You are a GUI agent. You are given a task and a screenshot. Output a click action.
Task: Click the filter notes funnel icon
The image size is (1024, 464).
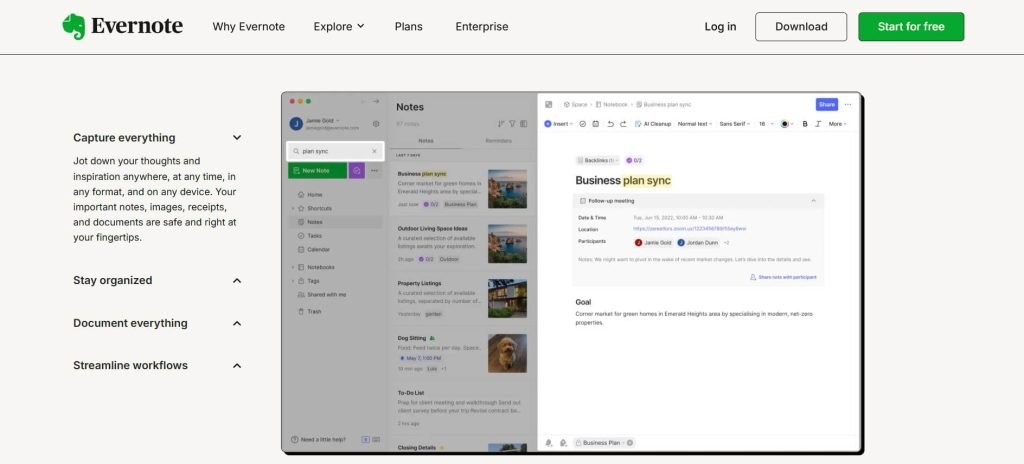click(512, 124)
